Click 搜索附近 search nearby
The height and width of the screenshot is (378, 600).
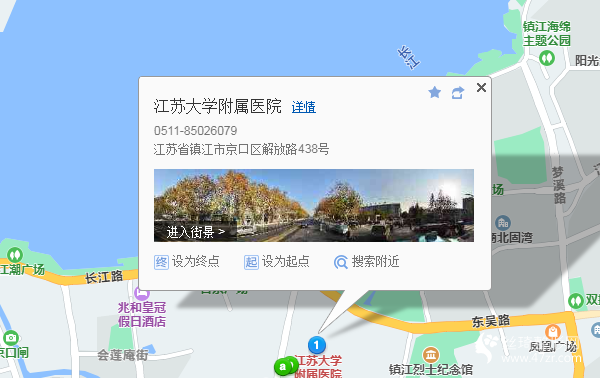pos(367,262)
